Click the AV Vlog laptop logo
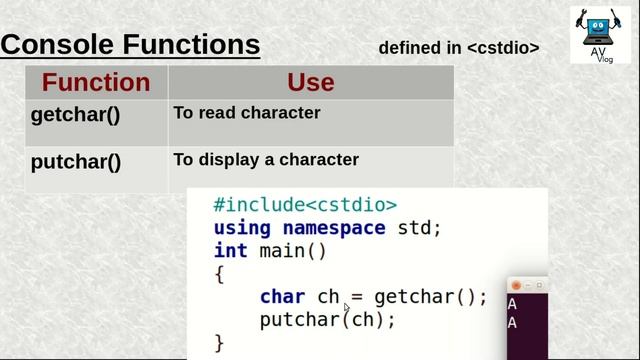Screen dimensions: 640x360 point(600,35)
